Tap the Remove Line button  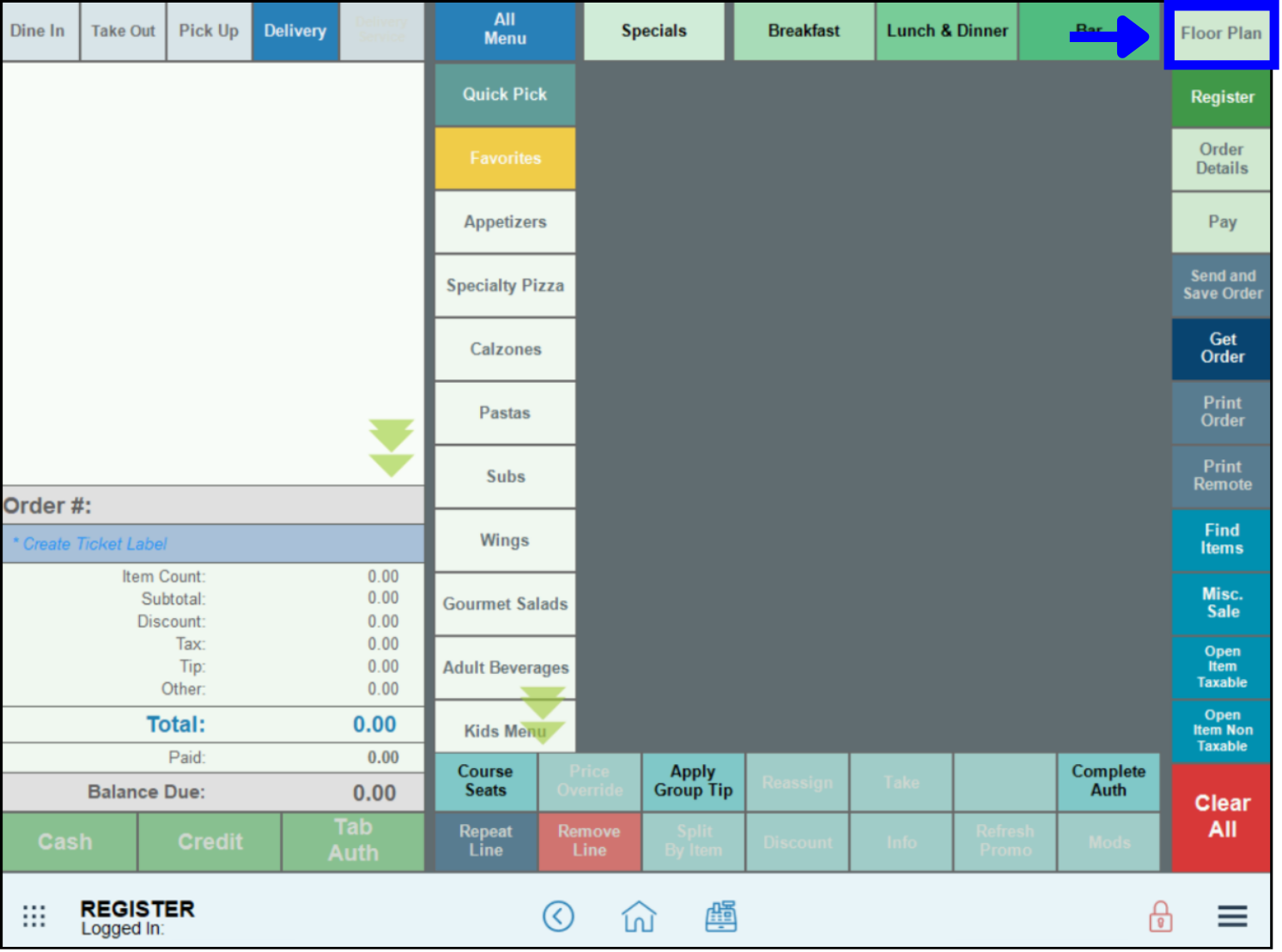589,841
